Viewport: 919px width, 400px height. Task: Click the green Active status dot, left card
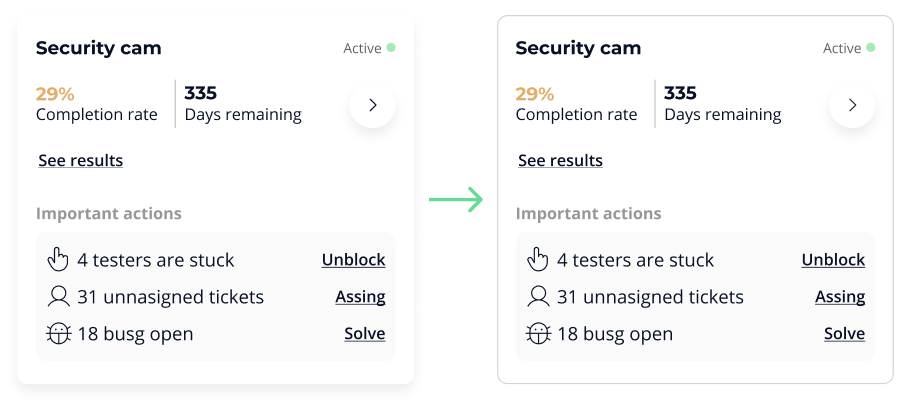point(391,48)
